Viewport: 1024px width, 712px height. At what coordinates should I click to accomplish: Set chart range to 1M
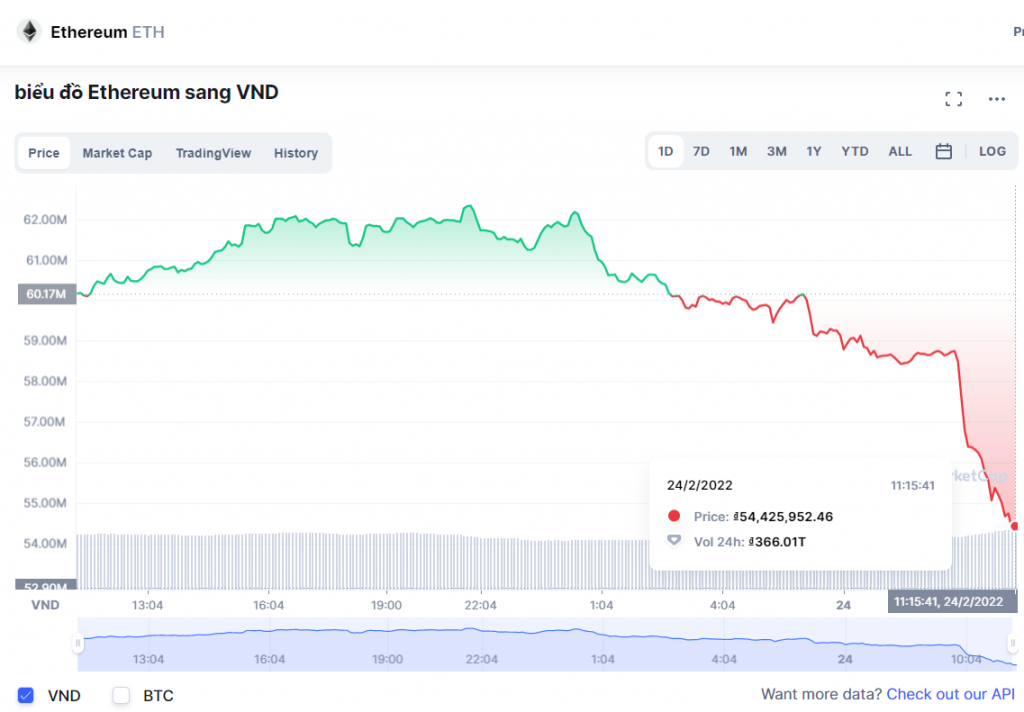(738, 152)
